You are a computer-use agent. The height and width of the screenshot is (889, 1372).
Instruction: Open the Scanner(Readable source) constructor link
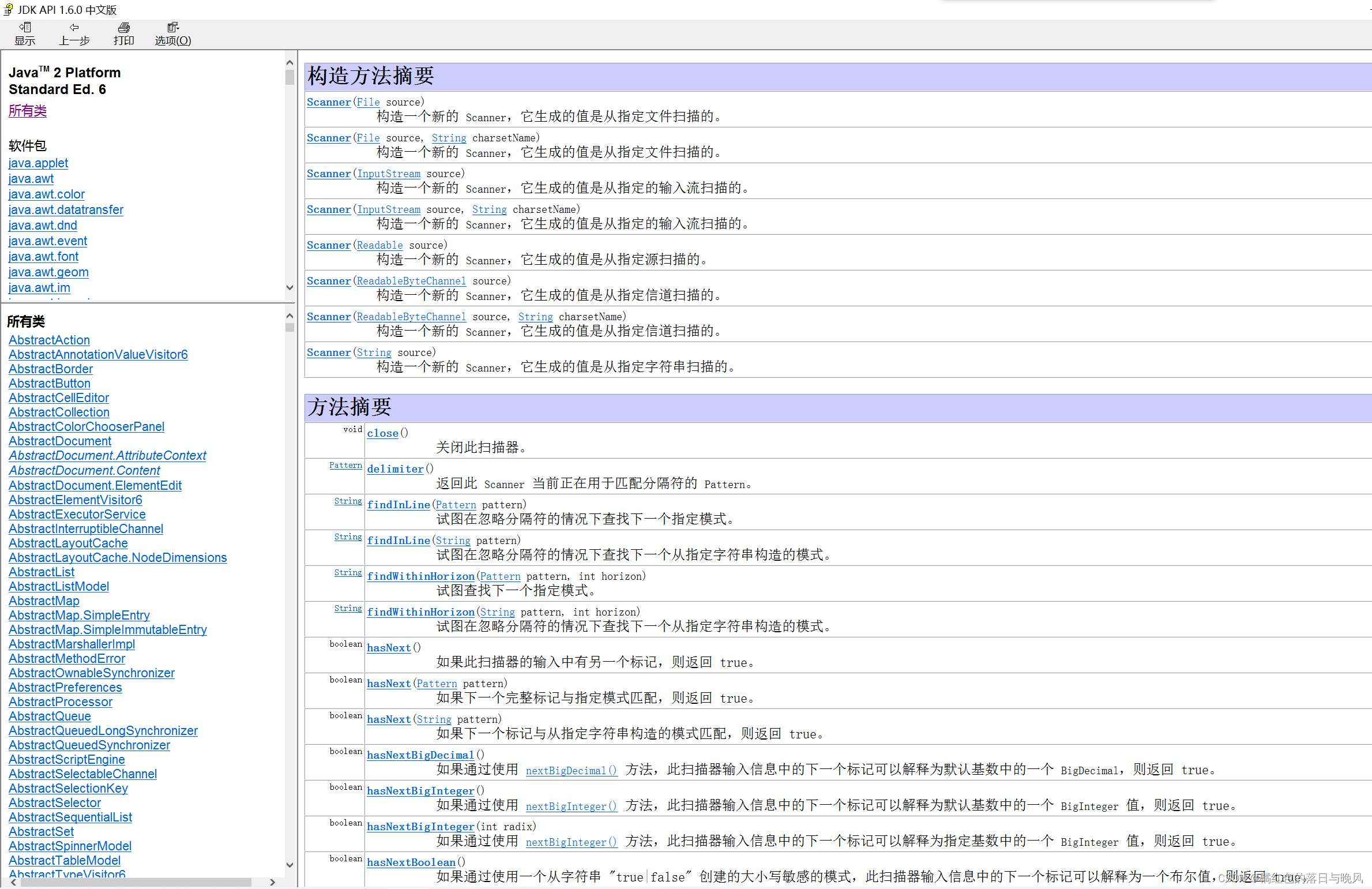(x=329, y=245)
